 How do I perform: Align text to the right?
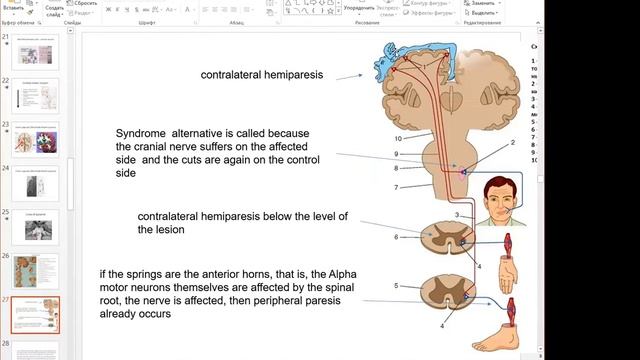(224, 9)
